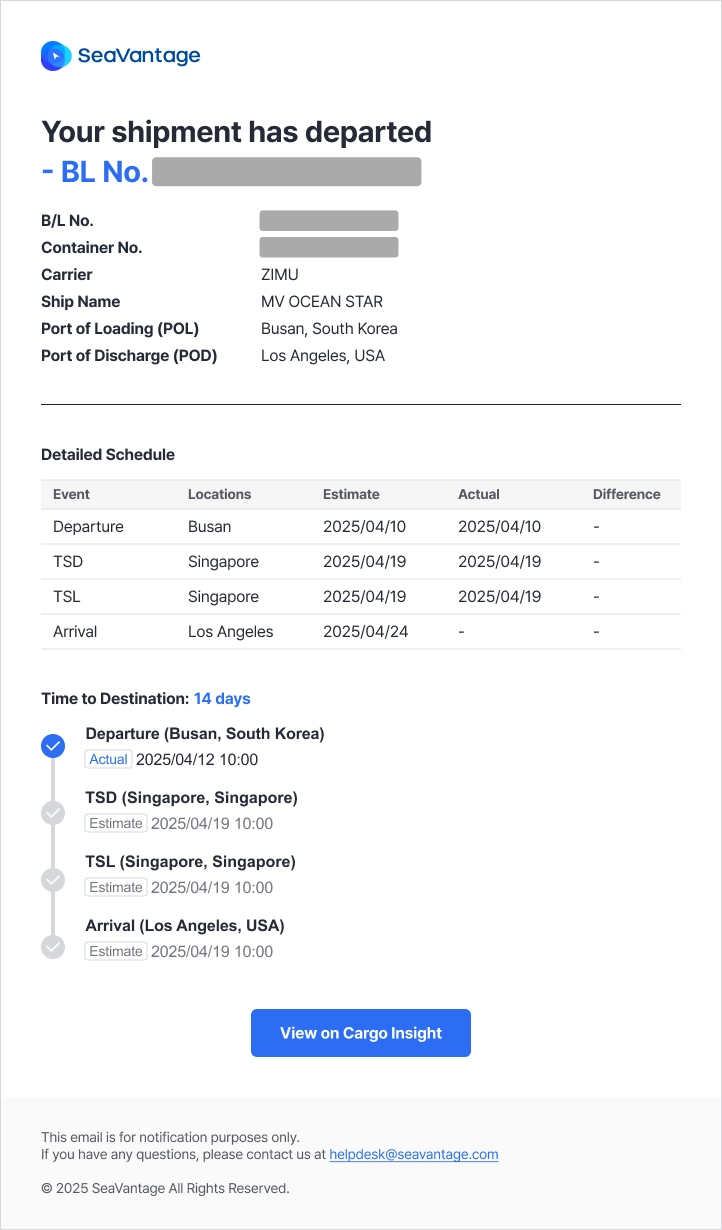Click the redacted BL number in heading
Image resolution: width=722 pixels, height=1230 pixels.
[x=286, y=172]
